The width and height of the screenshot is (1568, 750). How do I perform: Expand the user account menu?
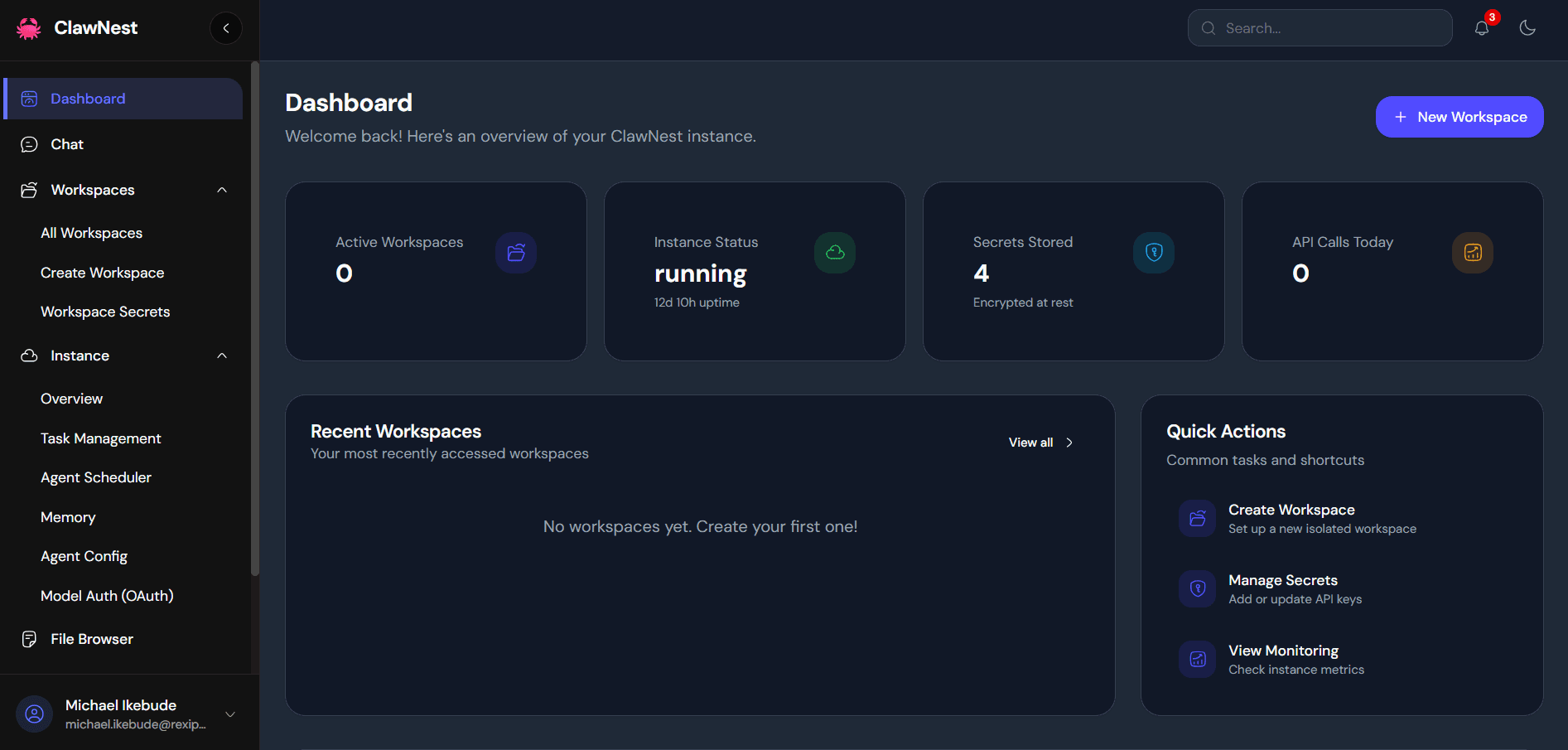pyautogui.click(x=229, y=714)
